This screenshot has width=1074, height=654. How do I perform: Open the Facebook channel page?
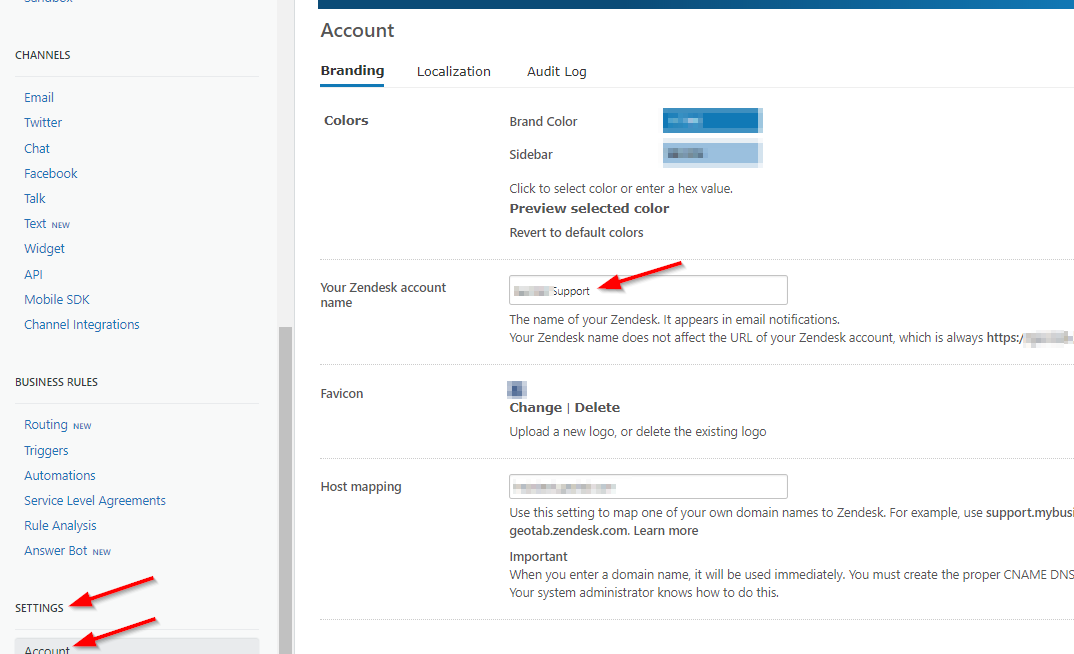coord(51,173)
